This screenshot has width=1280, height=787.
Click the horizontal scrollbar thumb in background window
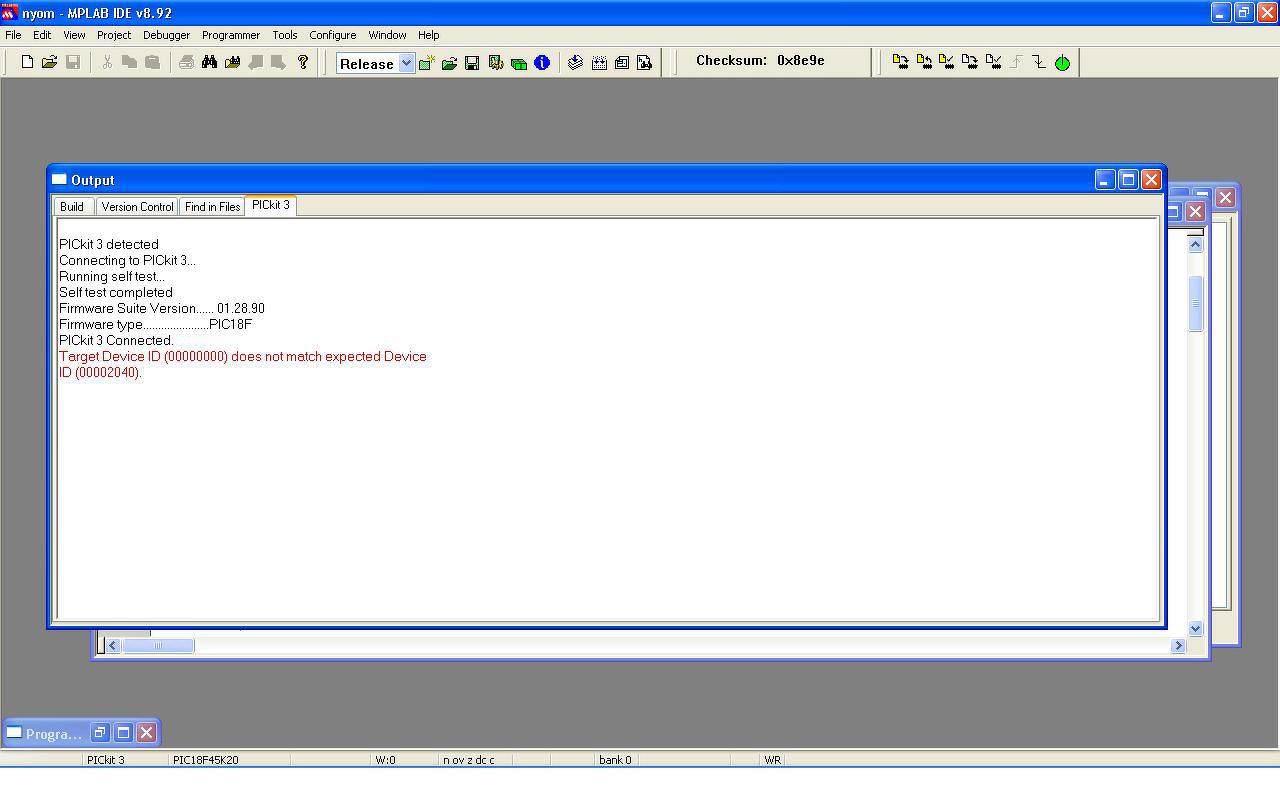coord(158,645)
